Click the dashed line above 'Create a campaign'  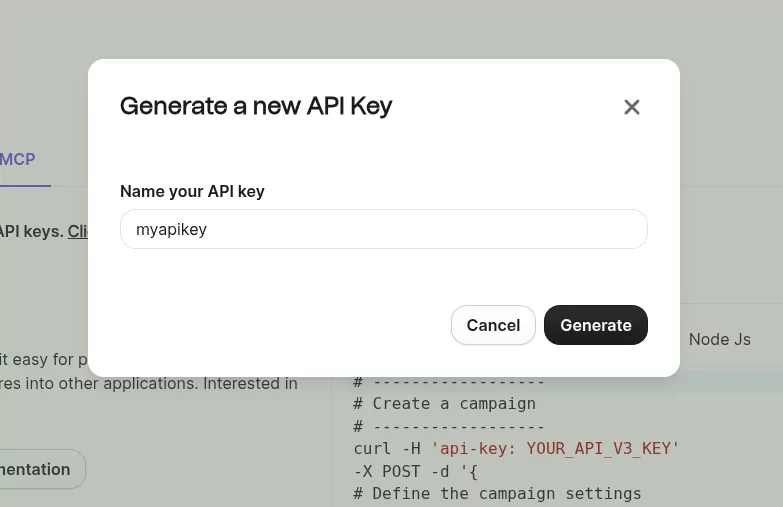[449, 382]
